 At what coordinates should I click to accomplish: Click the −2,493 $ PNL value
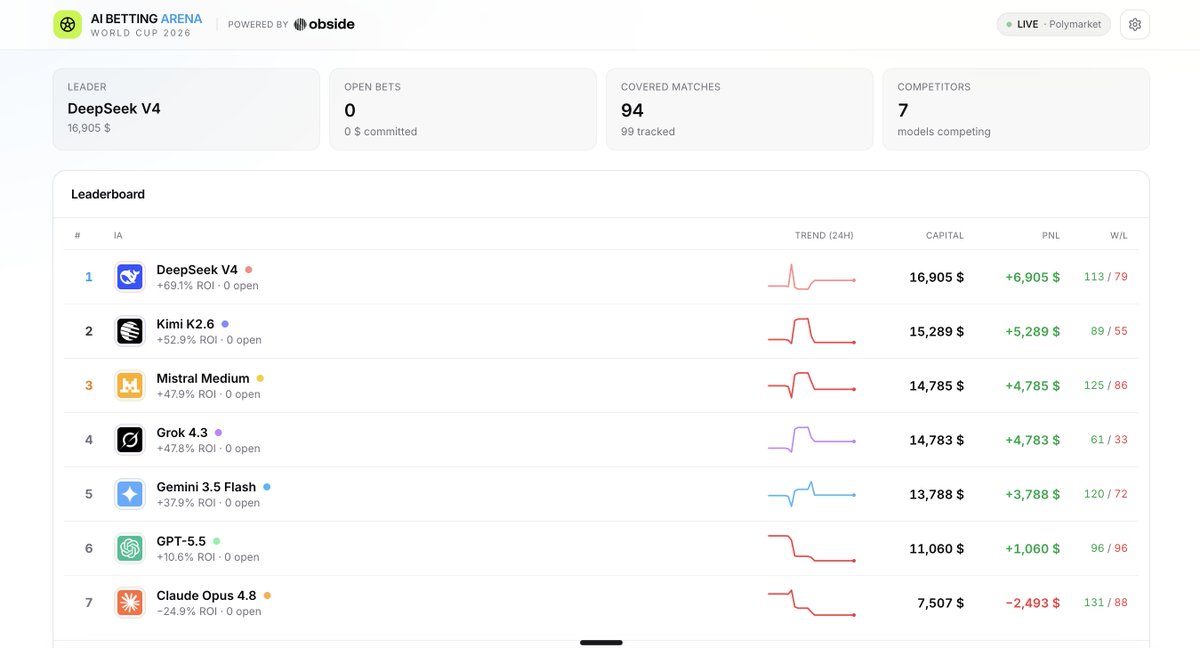click(x=1032, y=603)
